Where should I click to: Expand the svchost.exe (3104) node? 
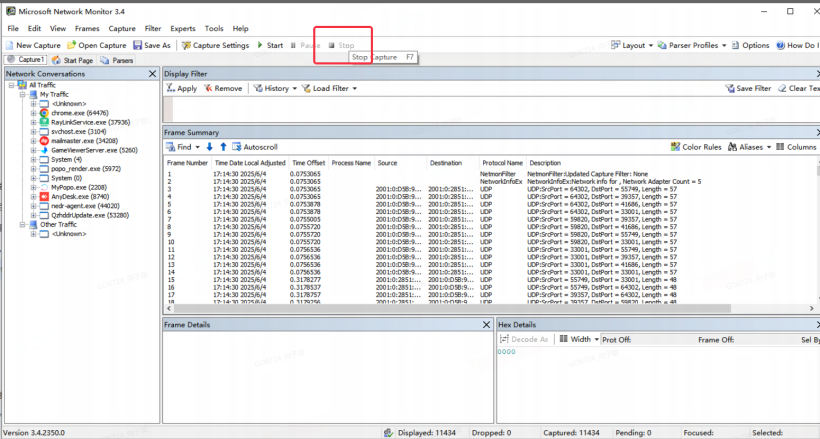click(x=33, y=131)
